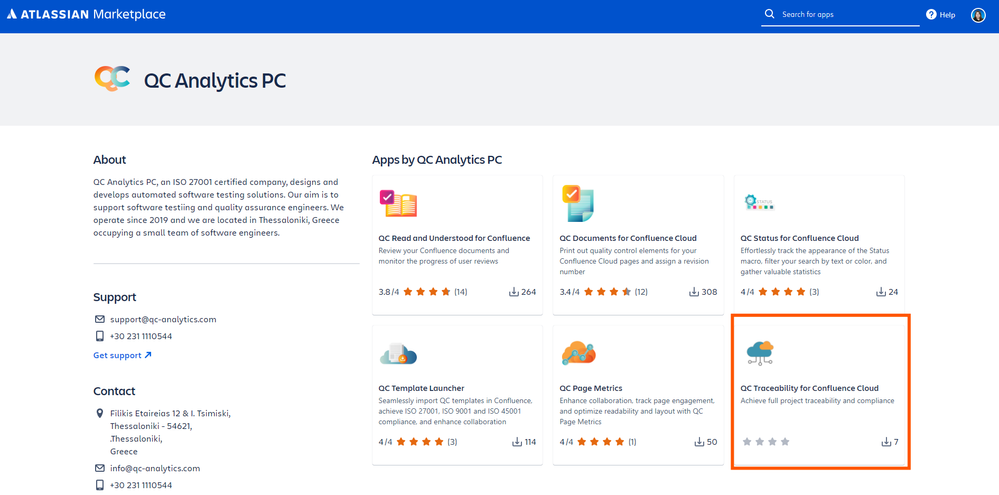Click the Atlassian Marketplace logo
Viewport: 999px width, 495px height.
86,15
